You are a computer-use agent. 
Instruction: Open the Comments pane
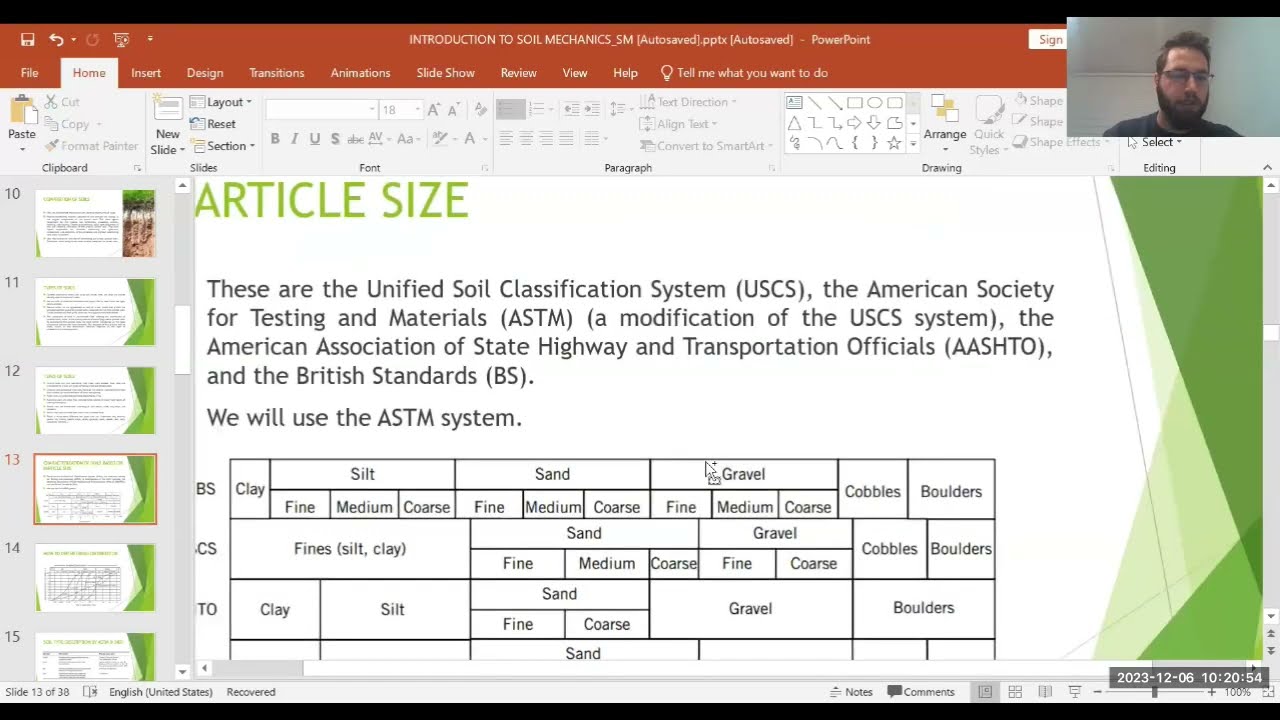coord(921,692)
